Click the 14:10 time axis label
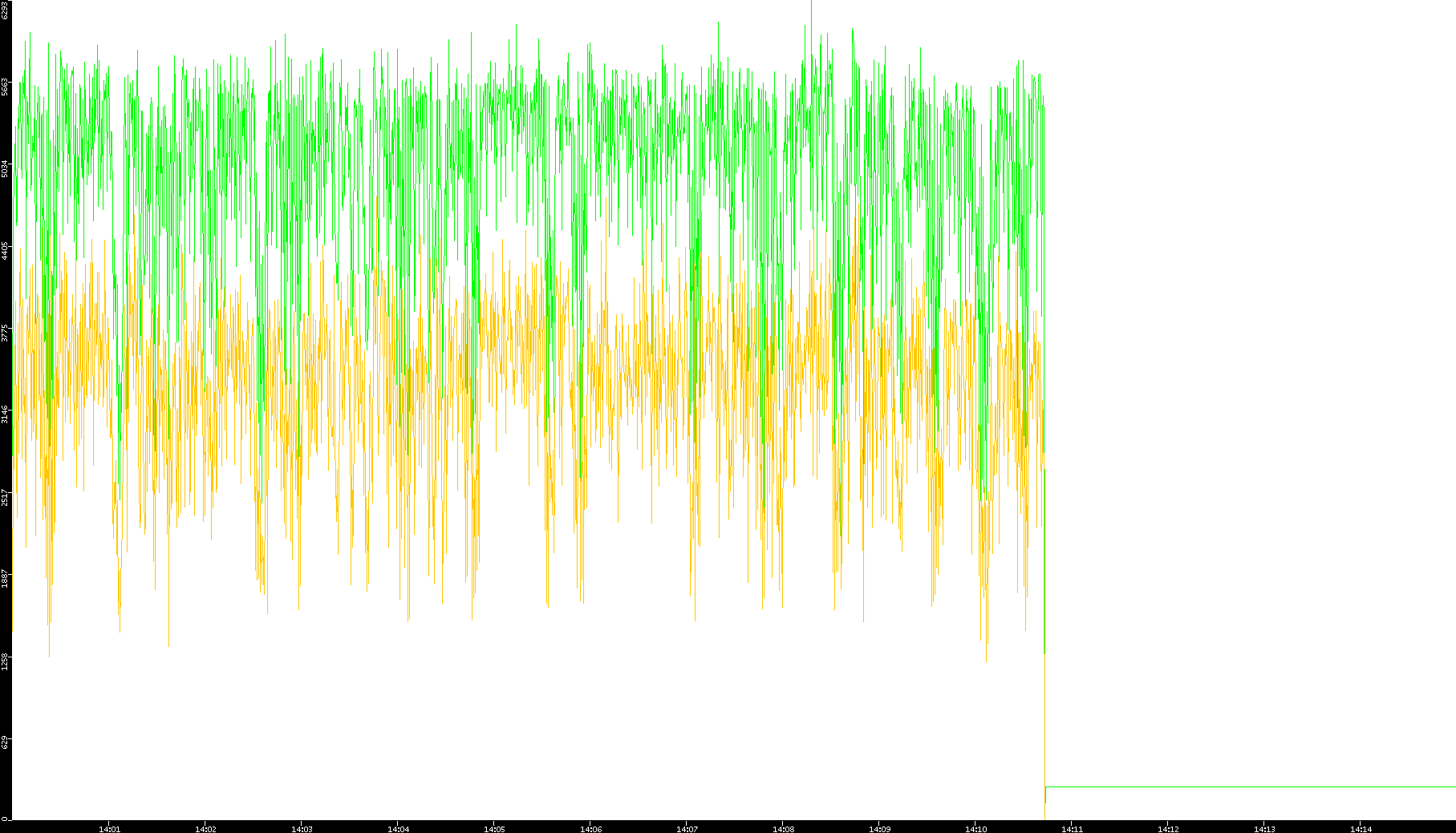The width and height of the screenshot is (1456, 833). [x=975, y=829]
